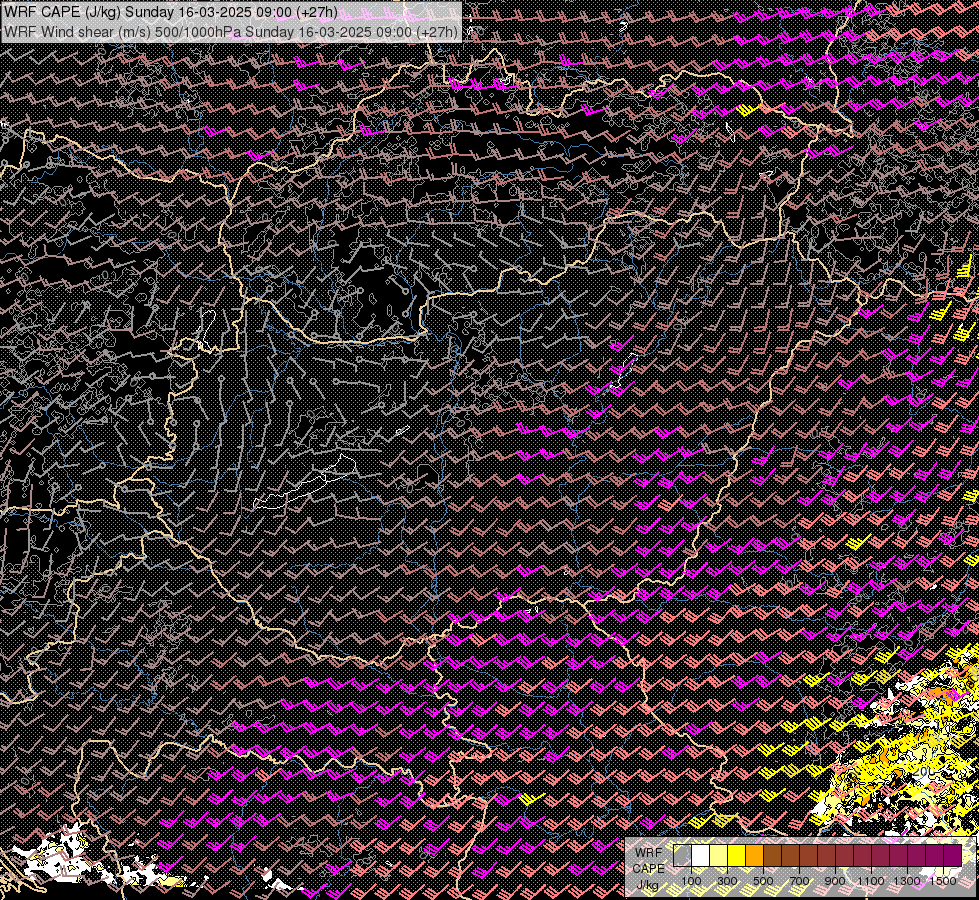Click the WRF CAPE title line

click(171, 12)
